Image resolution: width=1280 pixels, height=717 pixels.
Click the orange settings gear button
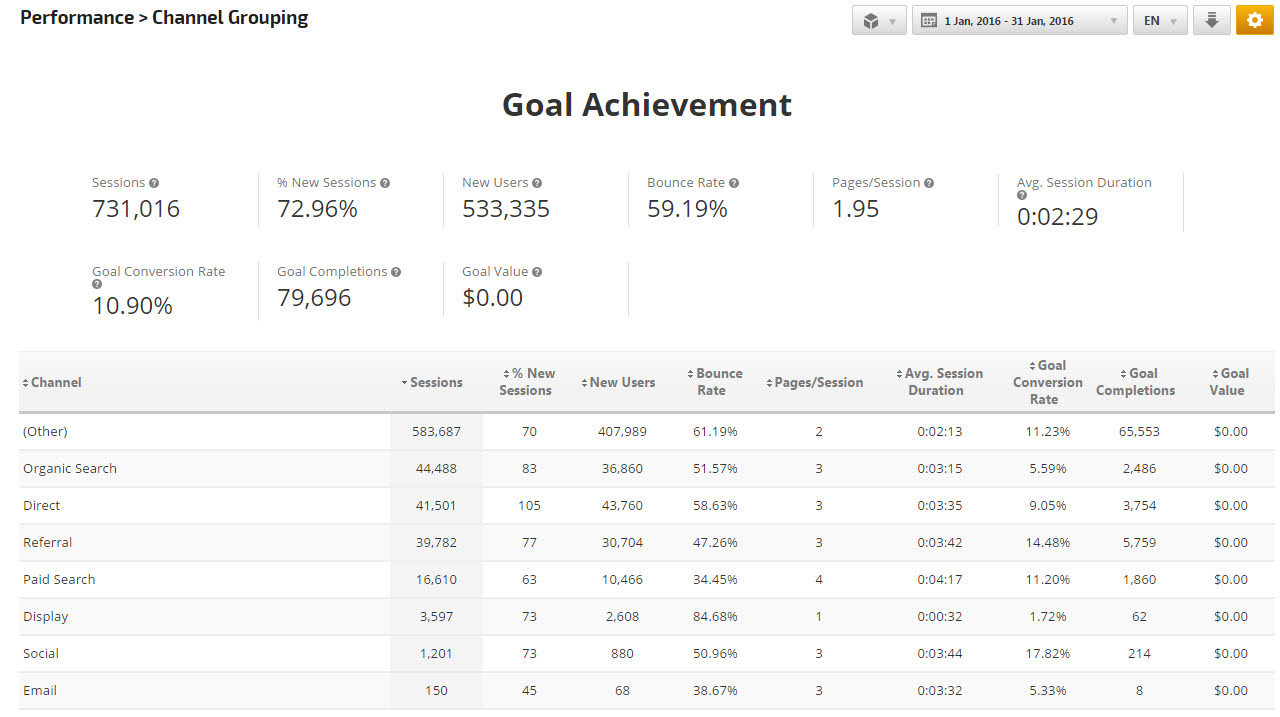(1254, 20)
